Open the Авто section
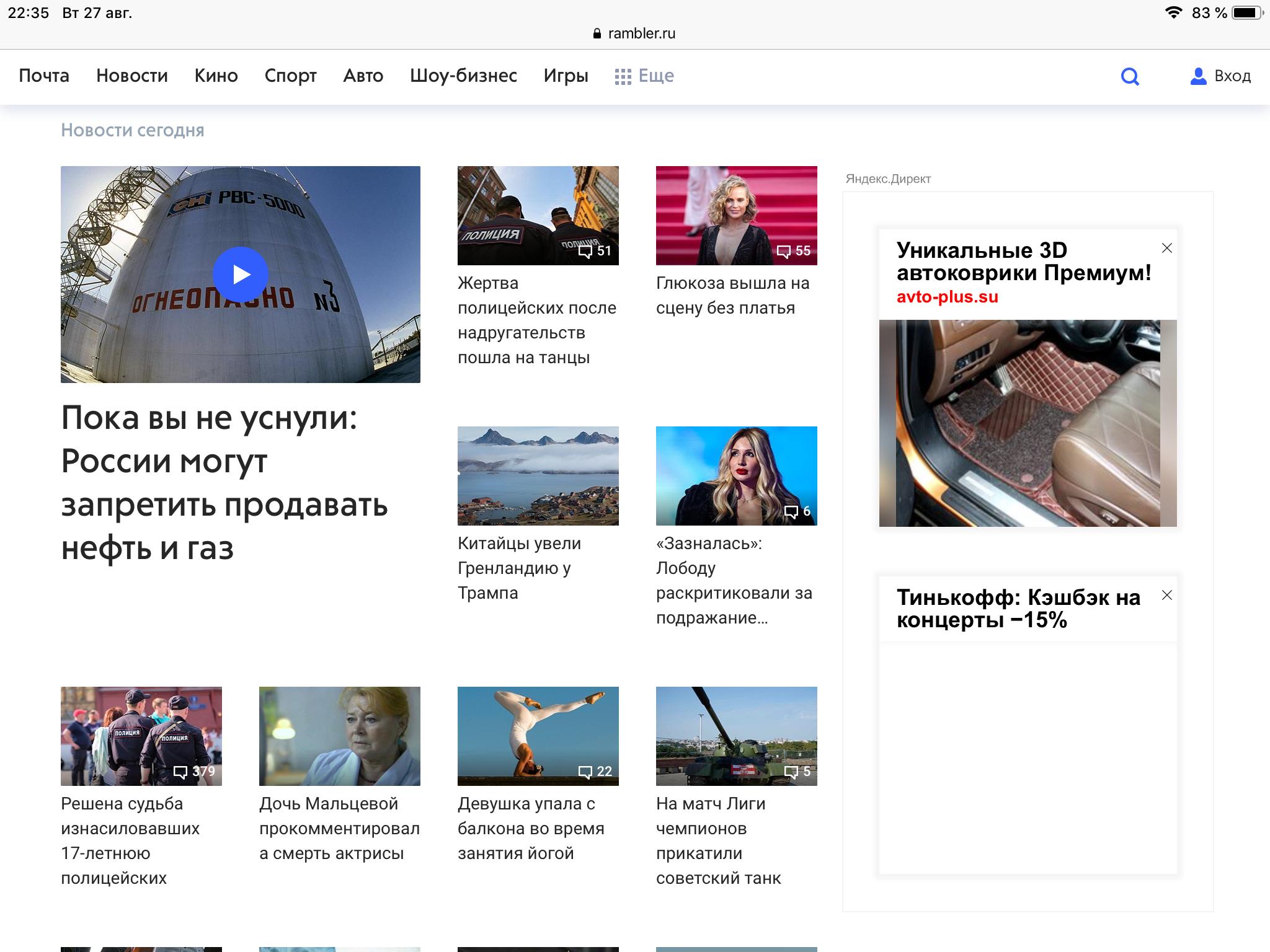The height and width of the screenshot is (952, 1270). [x=363, y=76]
